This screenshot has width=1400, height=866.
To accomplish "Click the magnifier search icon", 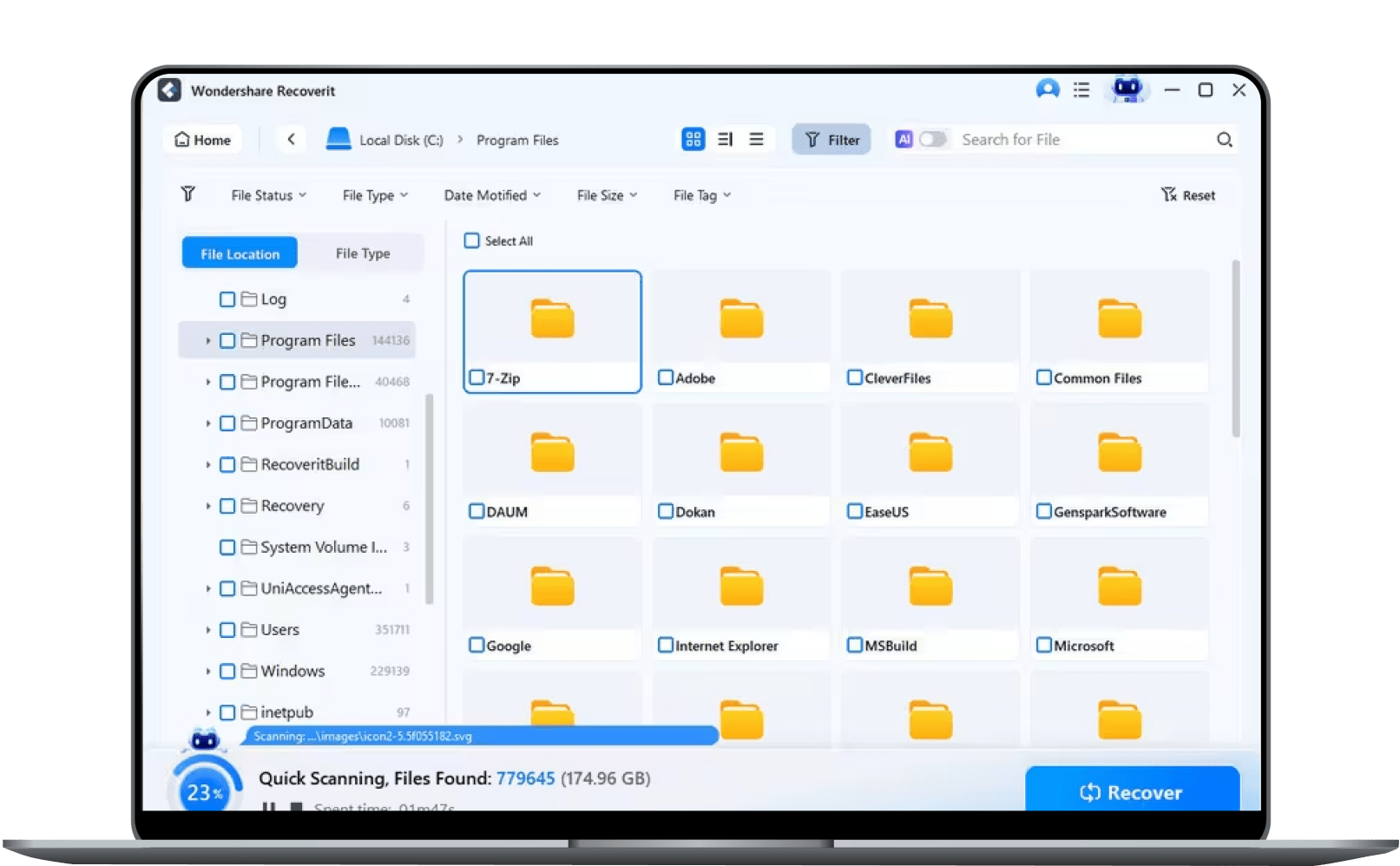I will (1225, 140).
